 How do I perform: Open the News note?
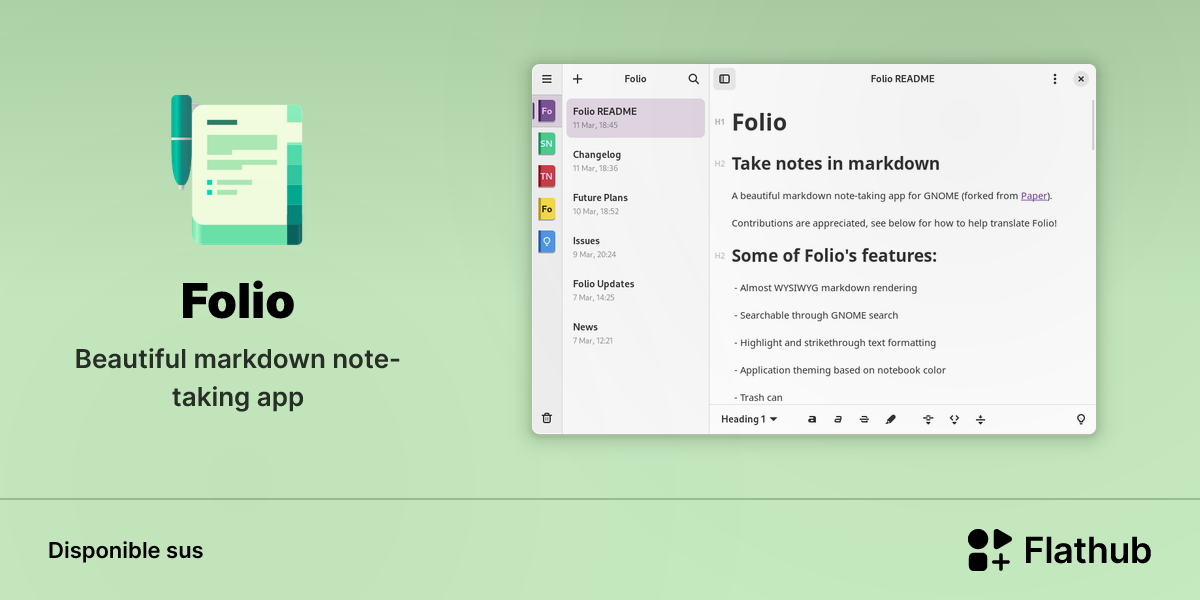tap(635, 333)
